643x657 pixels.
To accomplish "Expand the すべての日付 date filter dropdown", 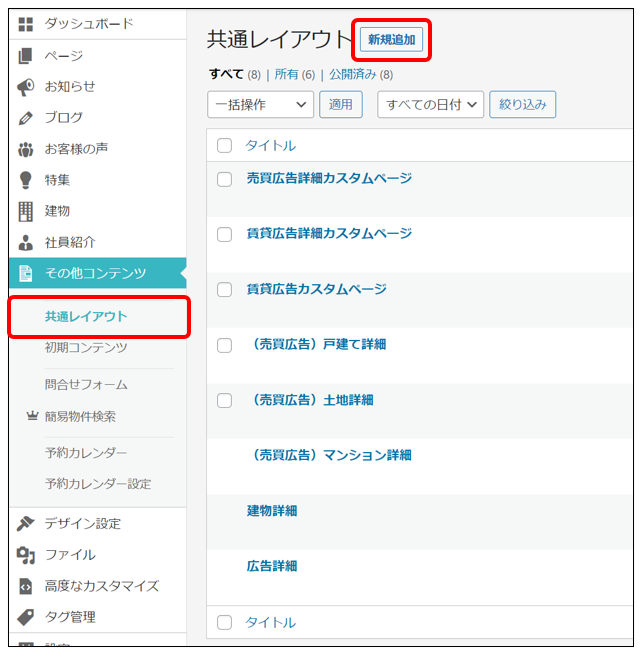I will (x=430, y=104).
